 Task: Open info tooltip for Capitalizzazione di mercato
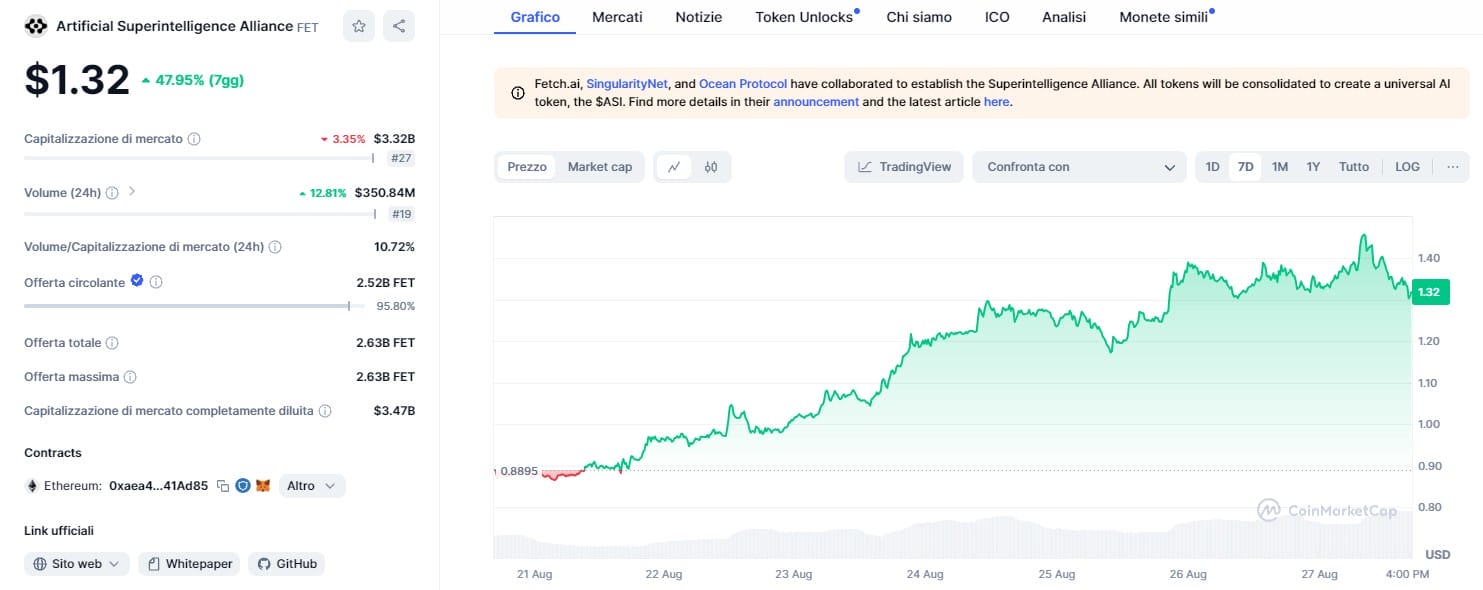194,139
